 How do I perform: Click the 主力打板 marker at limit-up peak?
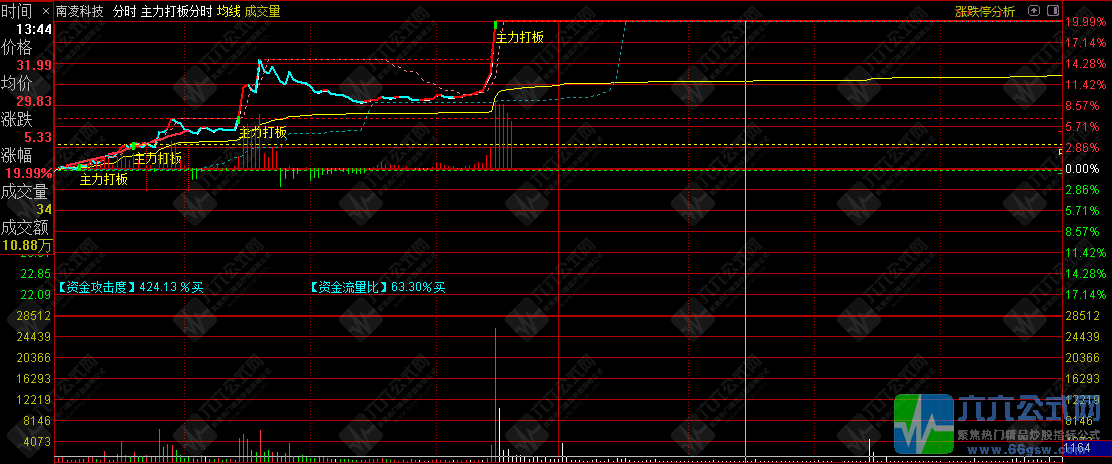click(x=520, y=37)
